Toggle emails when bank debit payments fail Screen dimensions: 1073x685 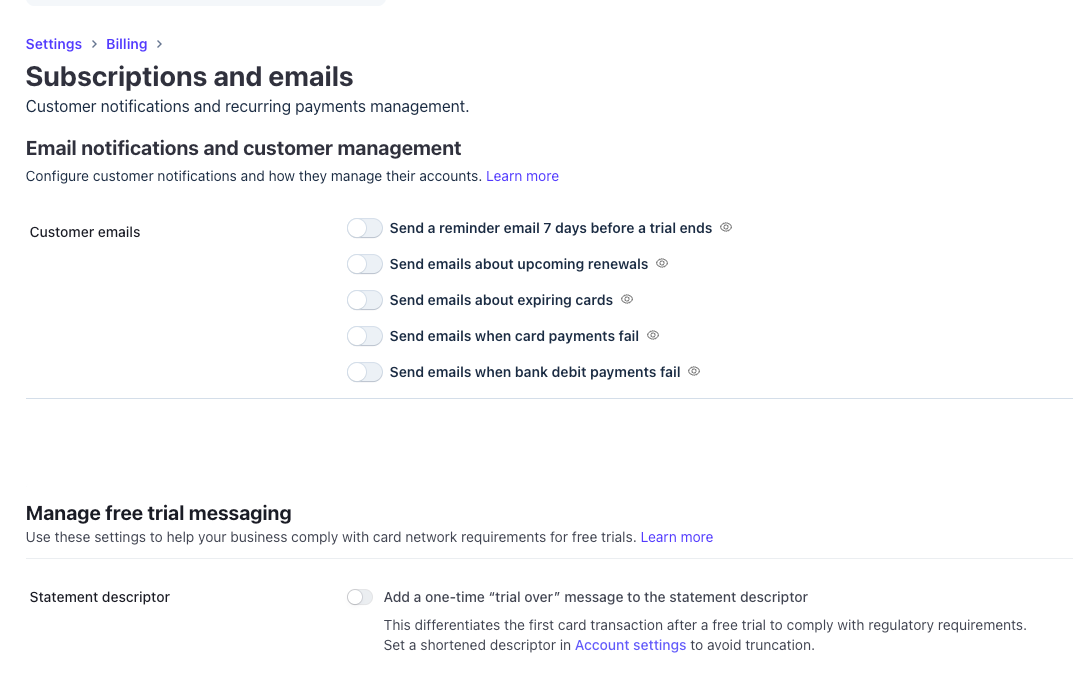365,372
